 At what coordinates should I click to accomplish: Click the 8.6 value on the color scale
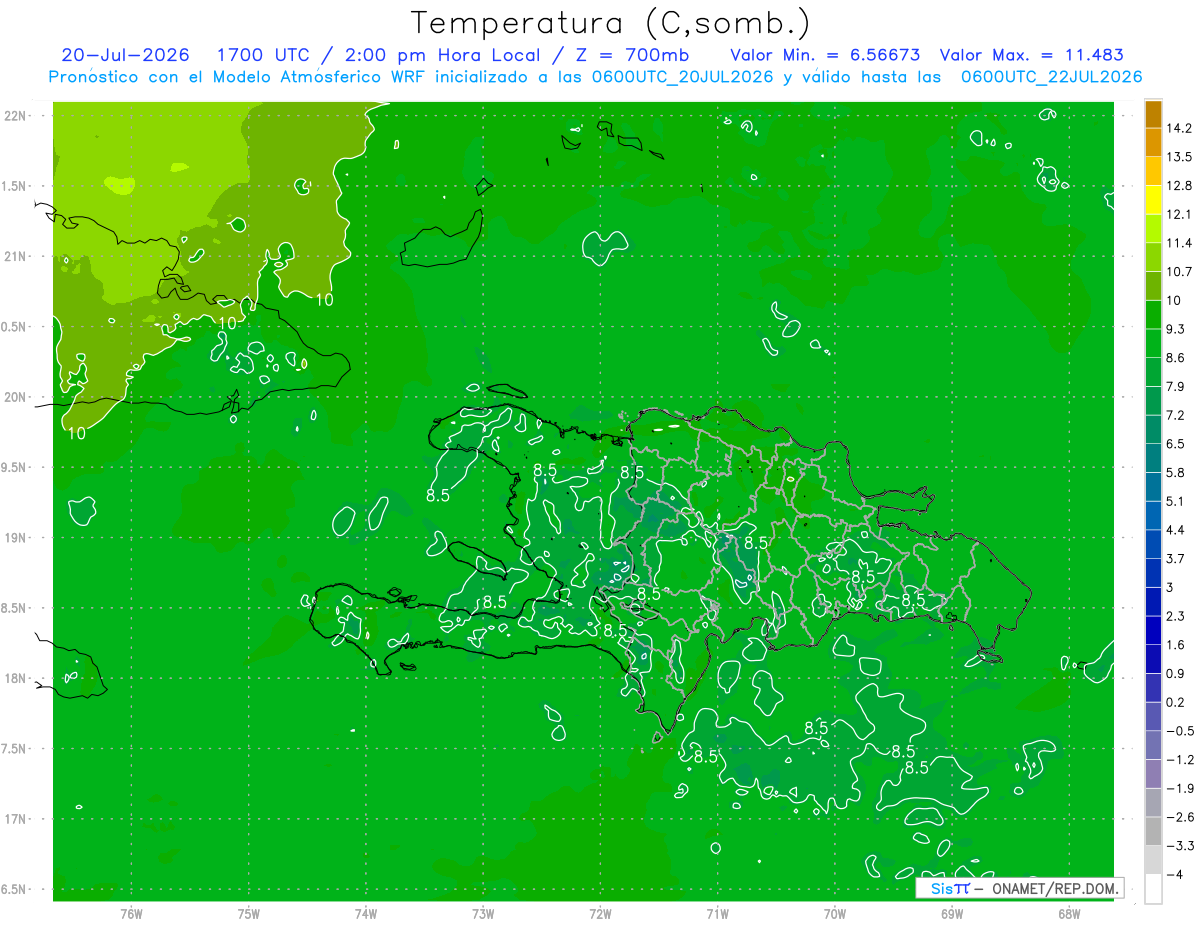[x=1176, y=358]
